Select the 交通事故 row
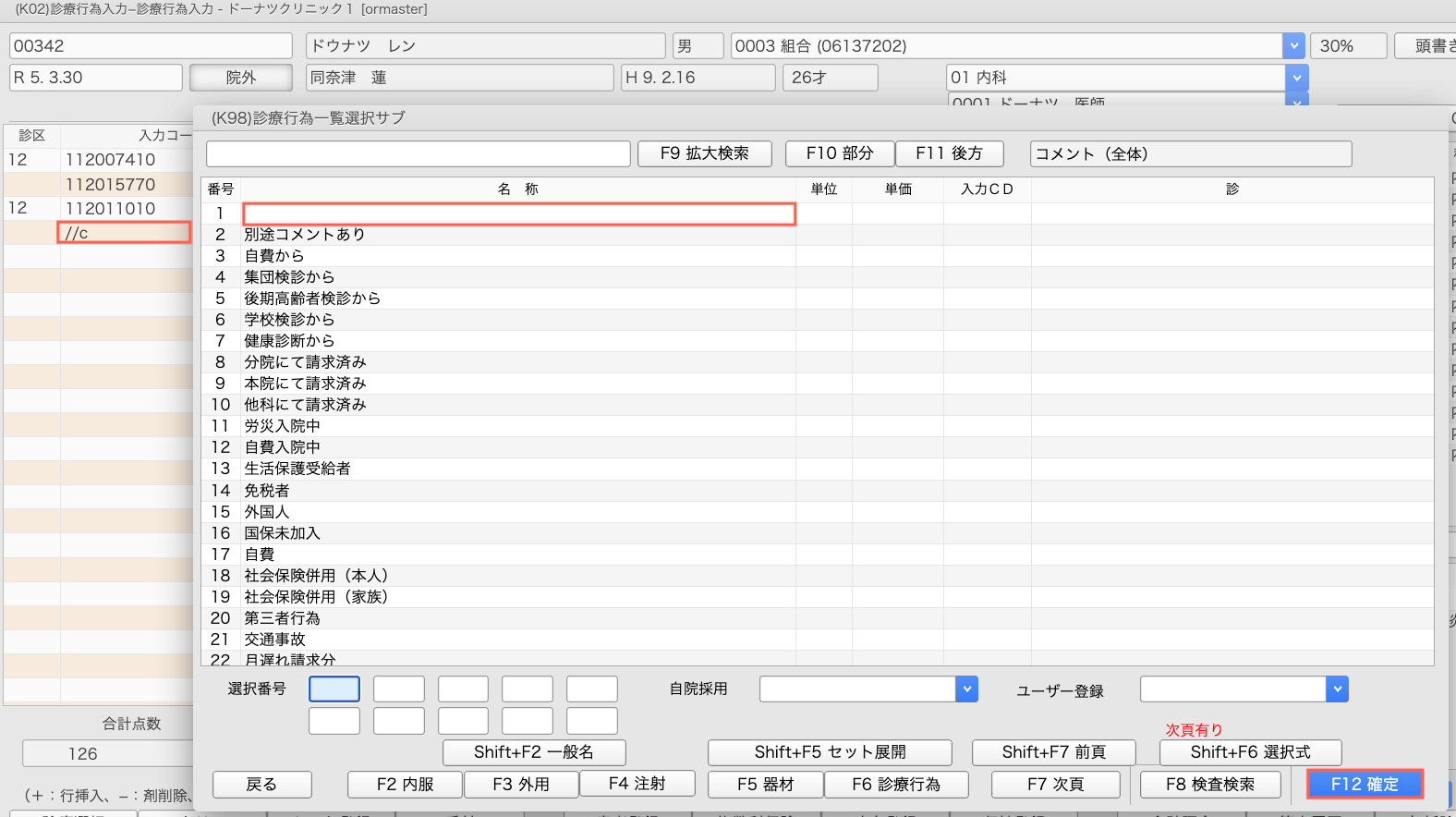 tap(274, 640)
